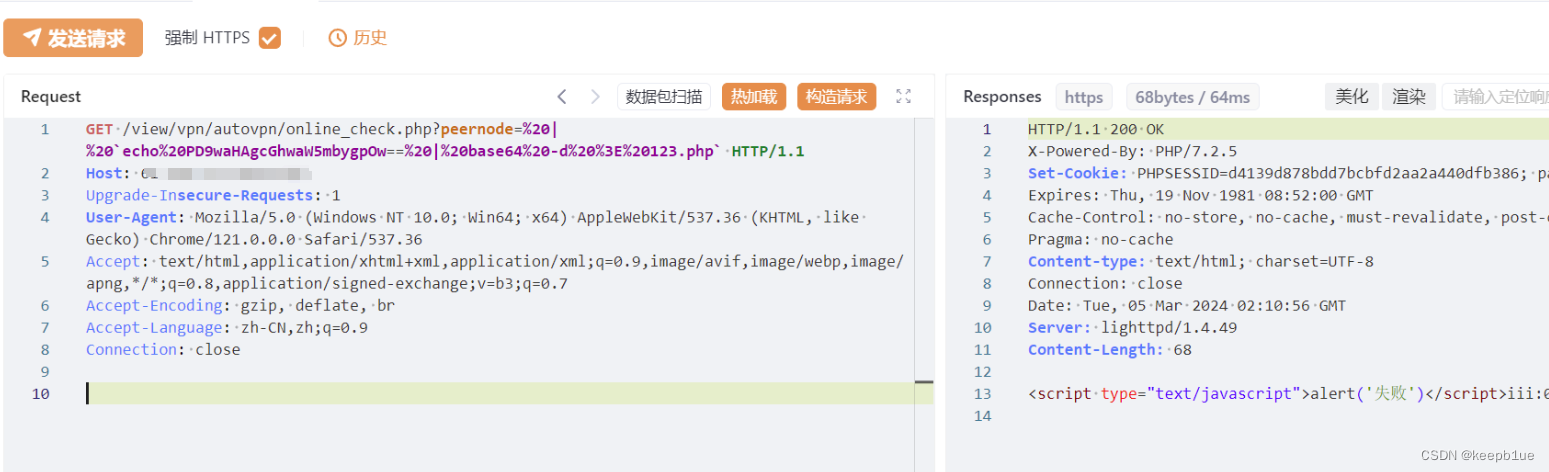The height and width of the screenshot is (472, 1549).
Task: Click the https tag in Responses header
Action: 1084,97
